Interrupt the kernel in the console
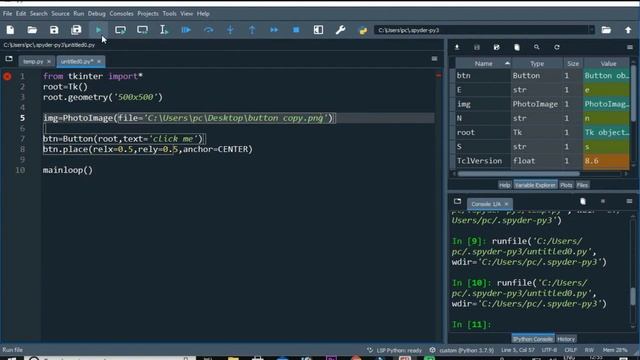This screenshot has height=360, width=640. click(603, 201)
